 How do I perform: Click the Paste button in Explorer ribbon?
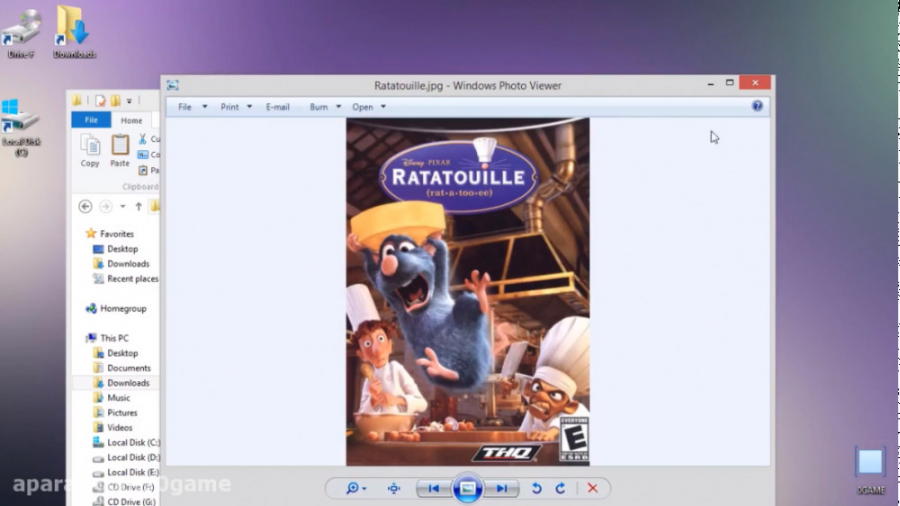[x=120, y=150]
